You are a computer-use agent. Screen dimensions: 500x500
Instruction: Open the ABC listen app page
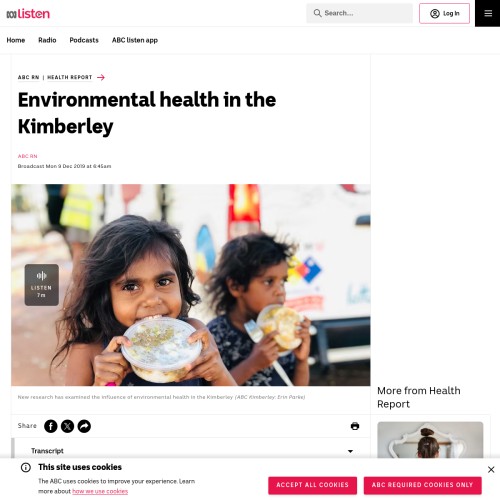(135, 40)
